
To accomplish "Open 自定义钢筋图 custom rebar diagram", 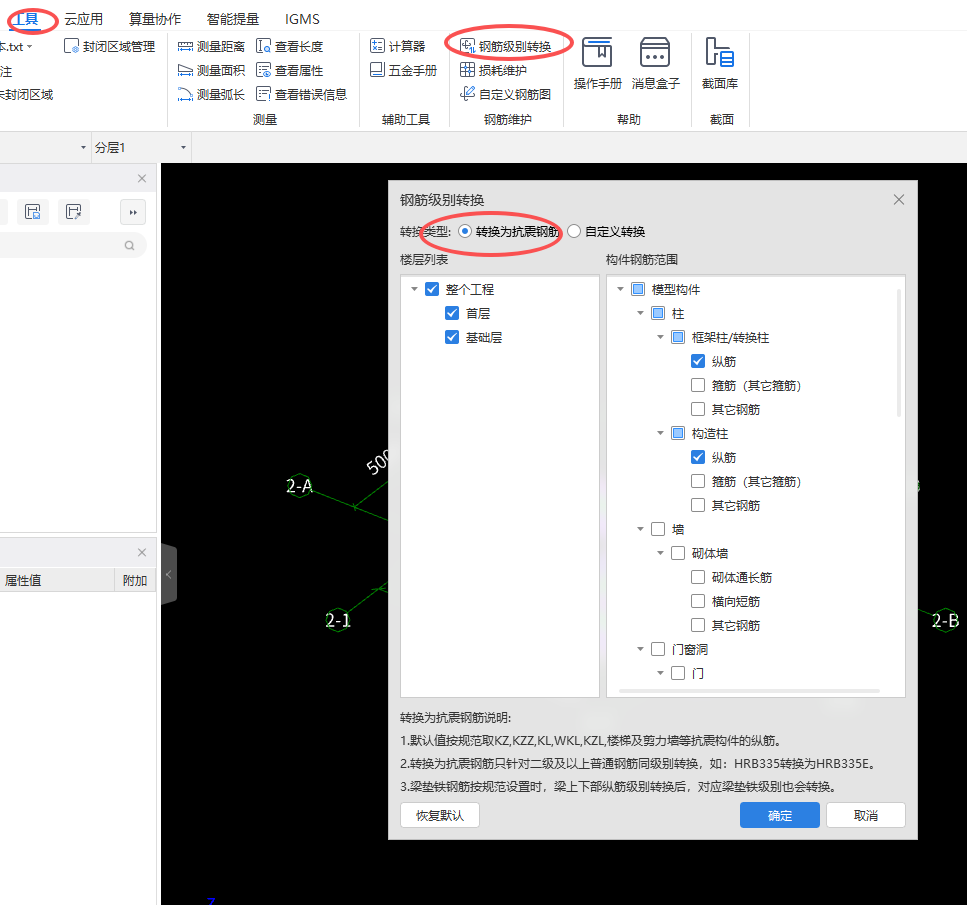I will [x=506, y=94].
